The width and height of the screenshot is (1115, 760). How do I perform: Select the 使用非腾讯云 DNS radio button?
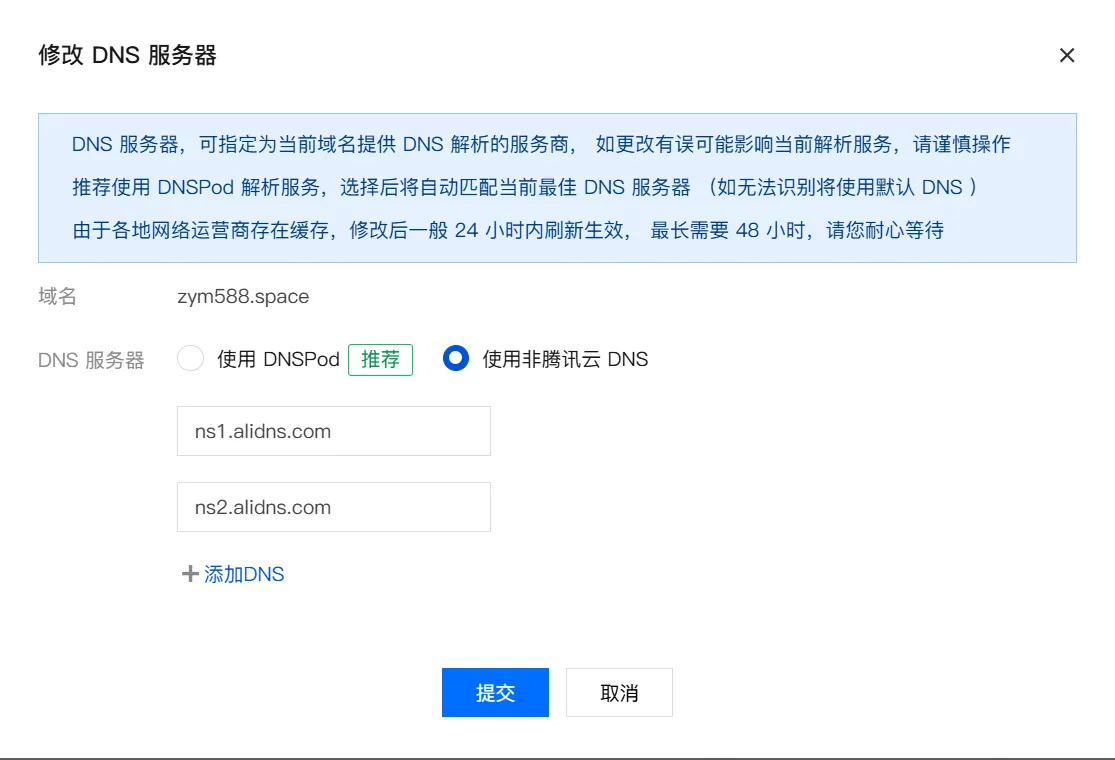pyautogui.click(x=456, y=358)
